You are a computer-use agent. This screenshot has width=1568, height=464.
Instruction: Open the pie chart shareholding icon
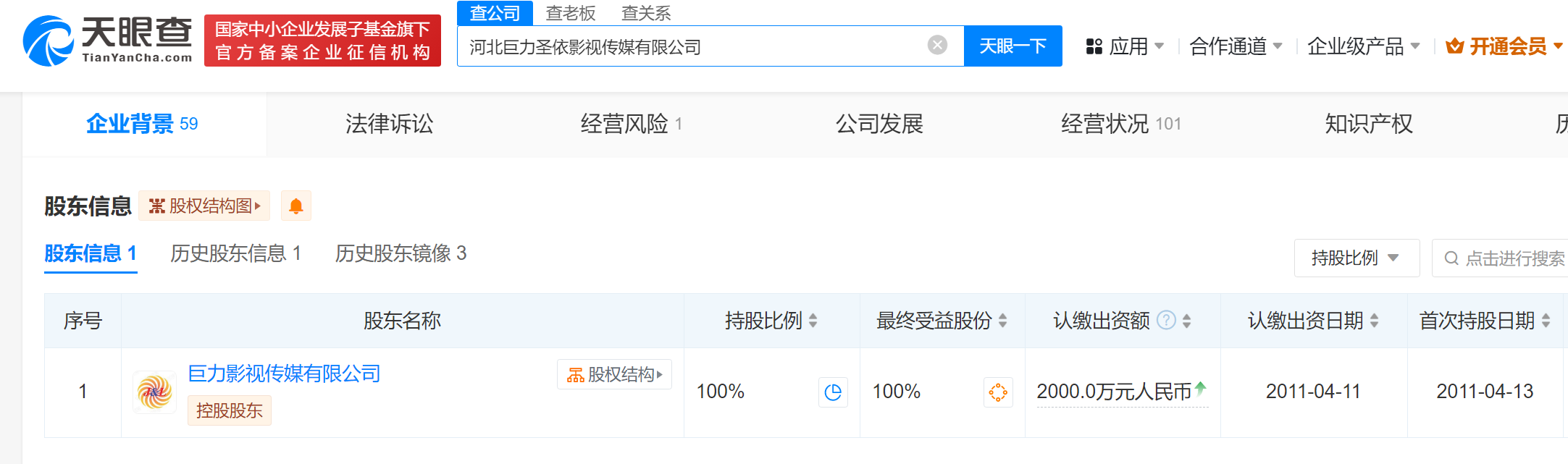coord(833,392)
